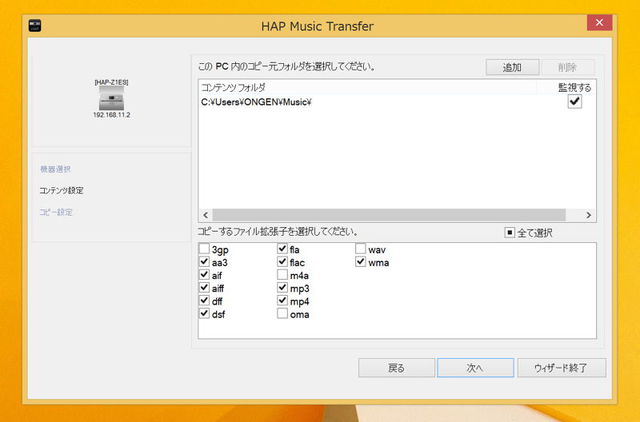Uncheck the fla extension checkbox
The height and width of the screenshot is (422, 640).
tap(282, 249)
